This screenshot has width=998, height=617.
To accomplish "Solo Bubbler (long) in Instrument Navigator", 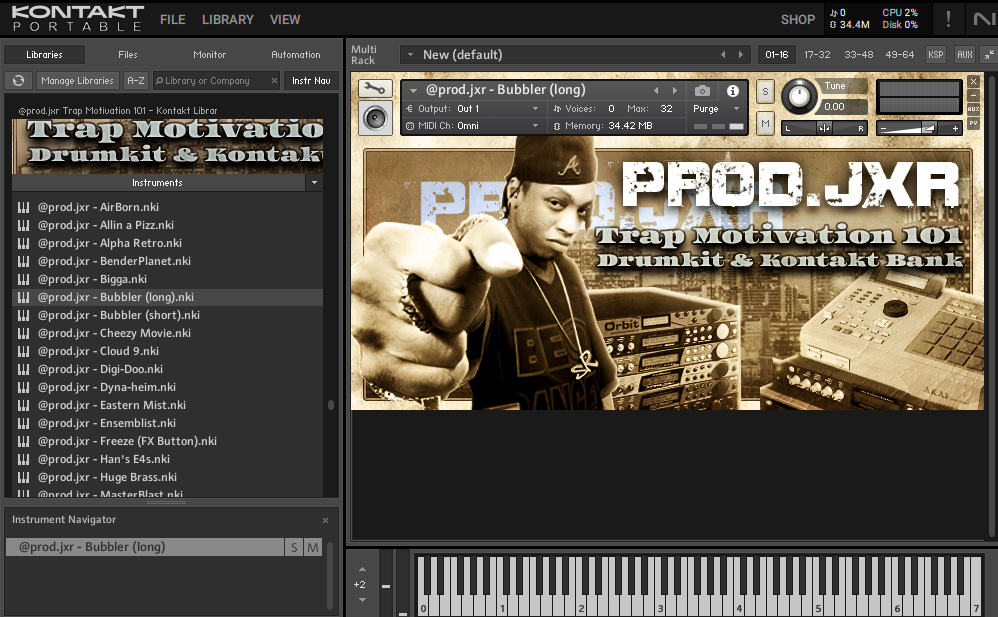I will pos(293,547).
